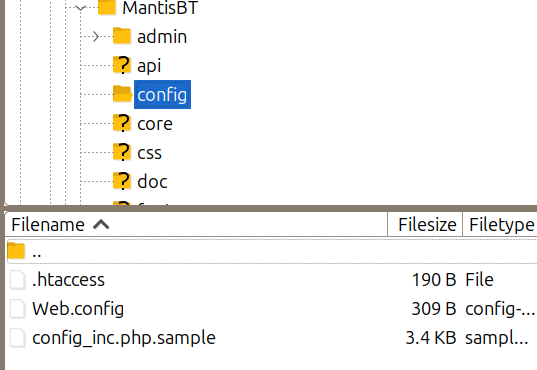Select the core directory label
The image size is (537, 370).
click(x=155, y=124)
